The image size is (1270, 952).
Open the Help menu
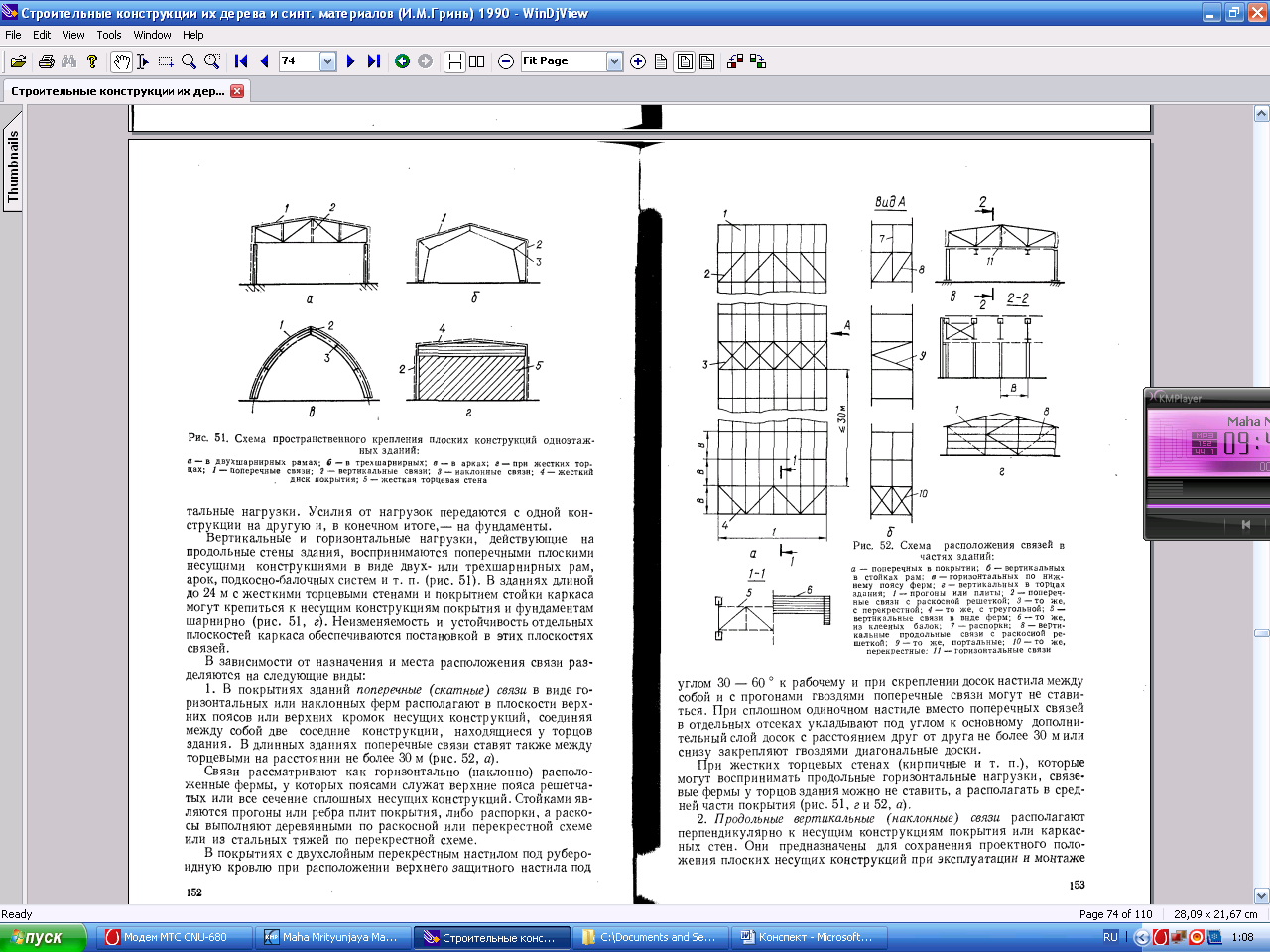tap(192, 35)
